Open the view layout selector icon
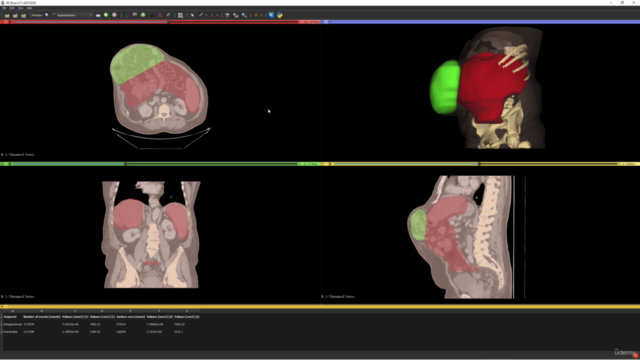 pos(180,15)
